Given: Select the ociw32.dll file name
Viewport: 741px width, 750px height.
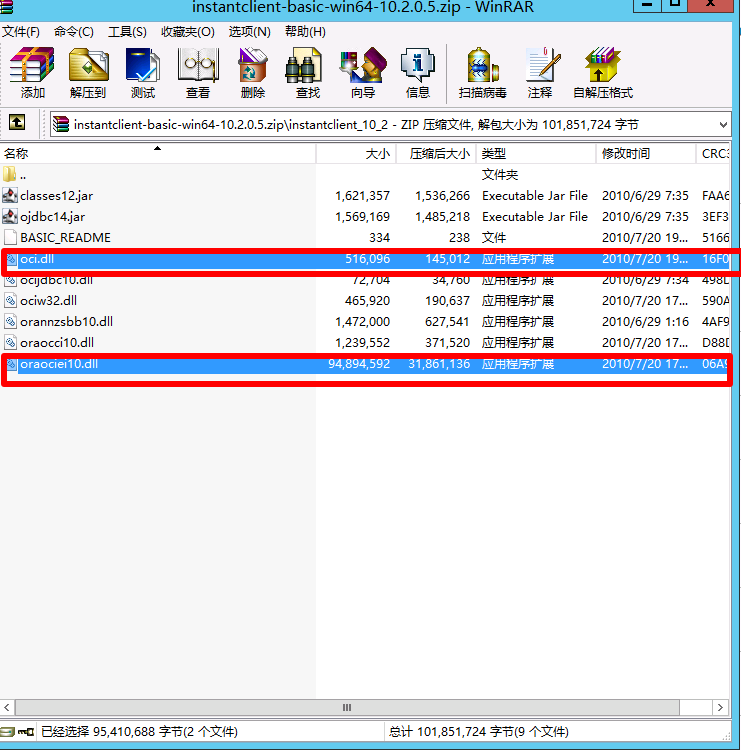Looking at the screenshot, I should click(48, 301).
